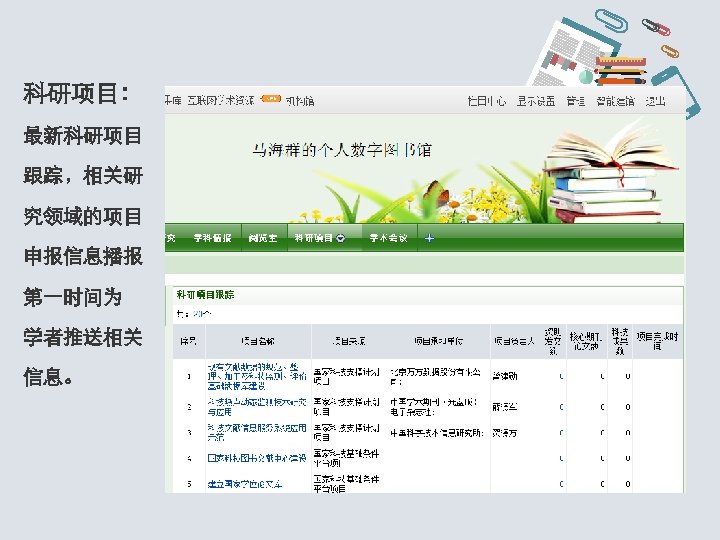Click the 中国科学技术信息研究所 cell in row 3
This screenshot has height=540, width=720.
click(x=436, y=433)
